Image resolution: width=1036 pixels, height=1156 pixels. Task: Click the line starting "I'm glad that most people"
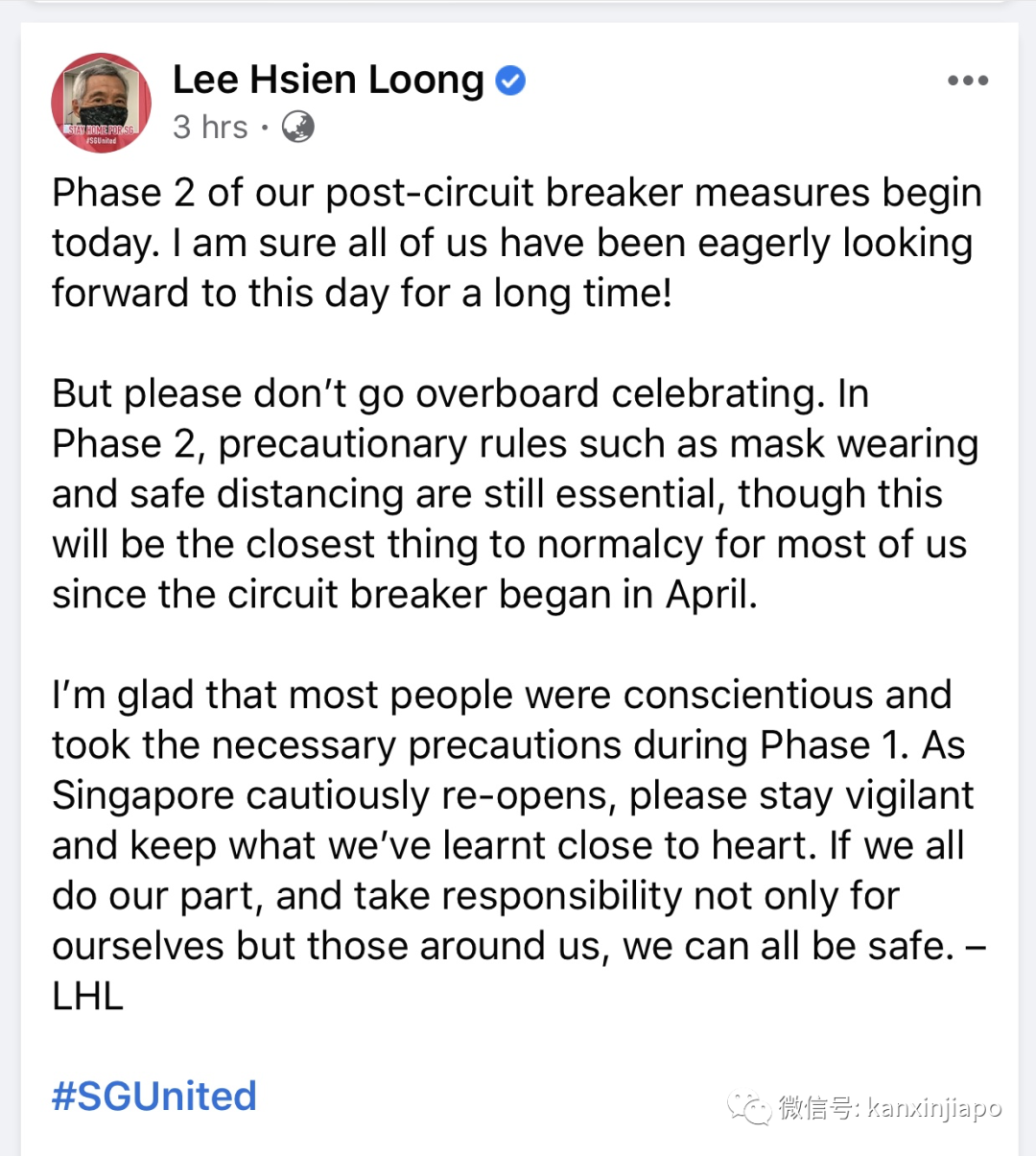[x=502, y=695]
